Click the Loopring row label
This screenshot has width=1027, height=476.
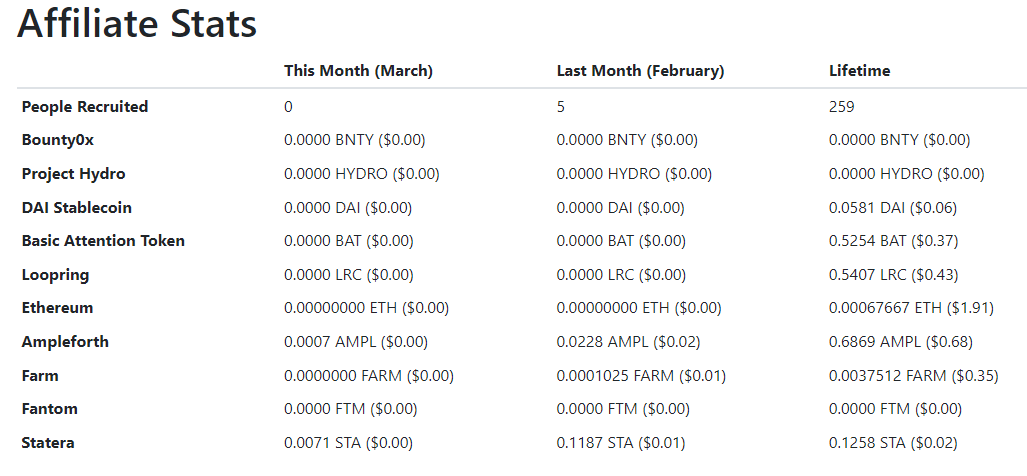tap(55, 275)
